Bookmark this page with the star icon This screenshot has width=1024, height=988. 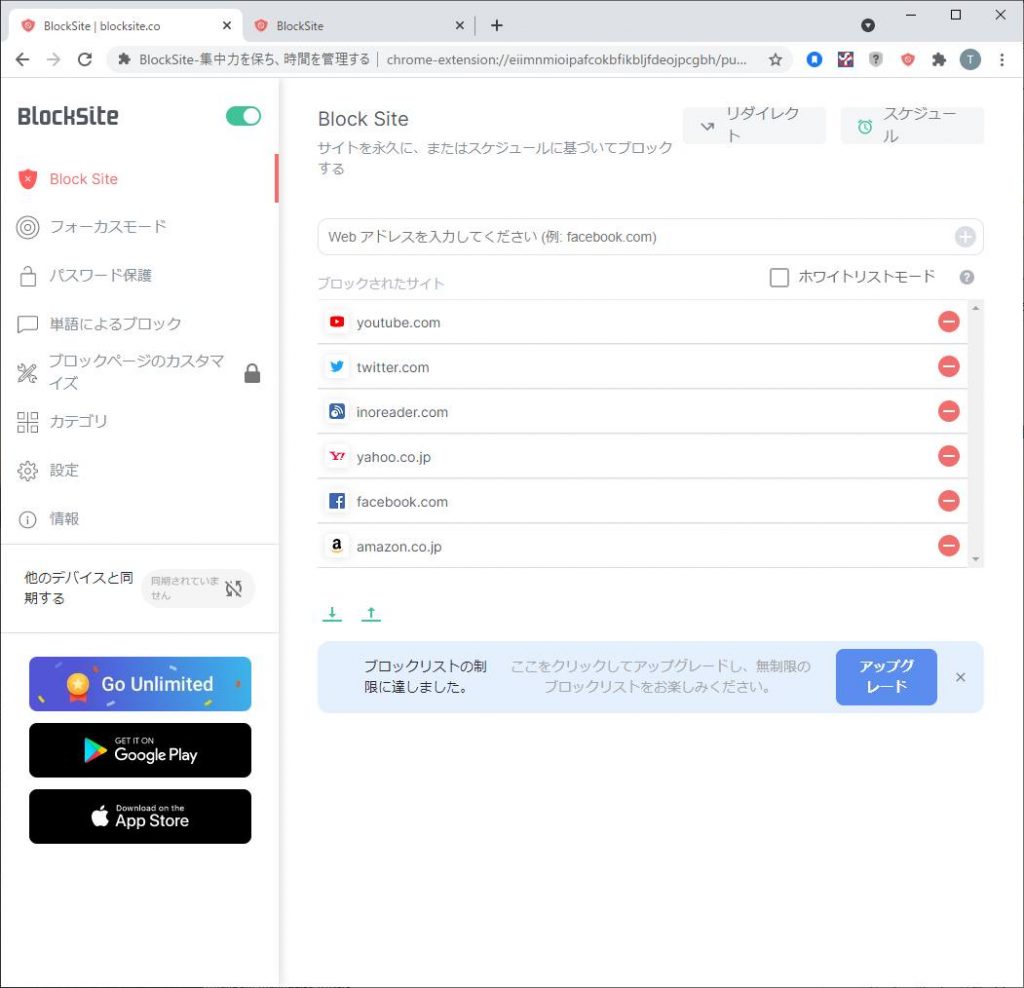[775, 60]
